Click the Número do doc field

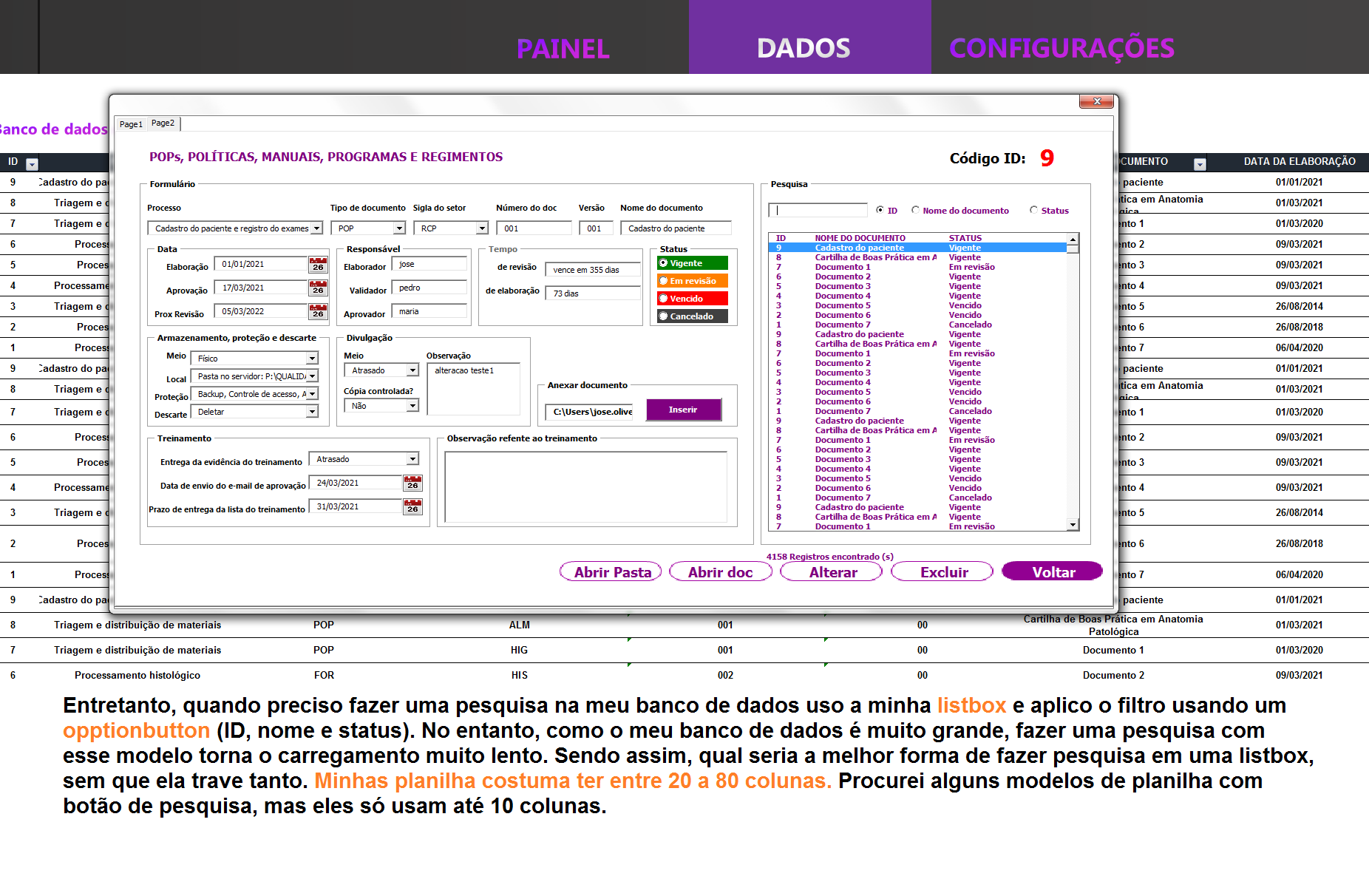(x=534, y=228)
